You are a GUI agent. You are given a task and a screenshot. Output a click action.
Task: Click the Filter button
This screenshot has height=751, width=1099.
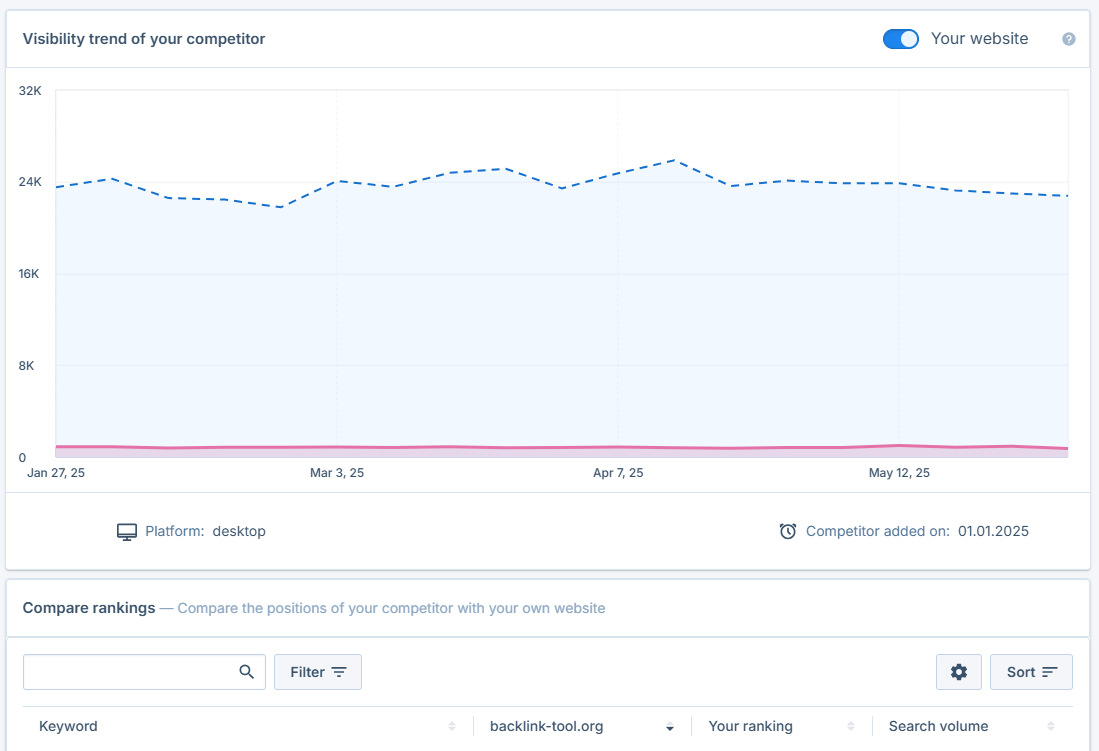pos(317,671)
